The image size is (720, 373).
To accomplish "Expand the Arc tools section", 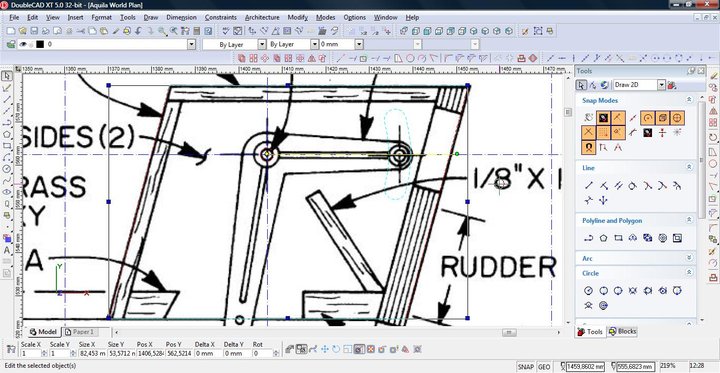I will point(689,258).
